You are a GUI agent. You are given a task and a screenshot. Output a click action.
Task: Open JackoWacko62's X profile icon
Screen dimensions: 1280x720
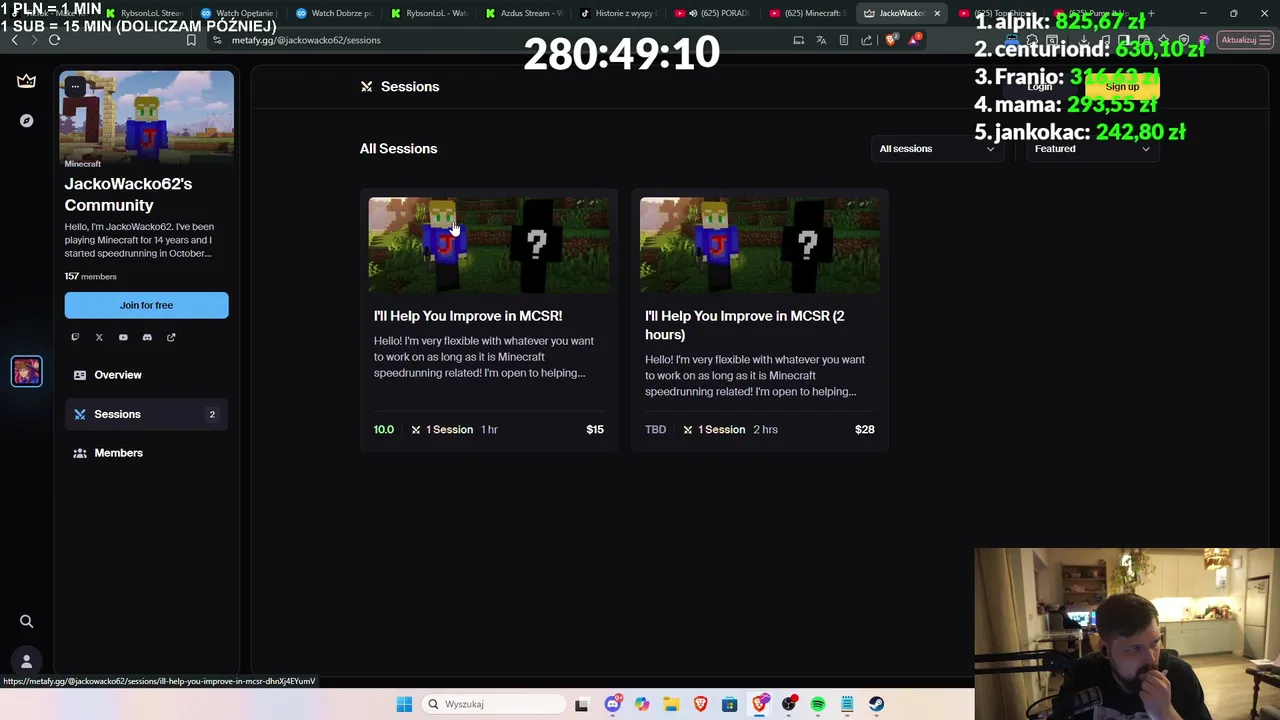[99, 337]
